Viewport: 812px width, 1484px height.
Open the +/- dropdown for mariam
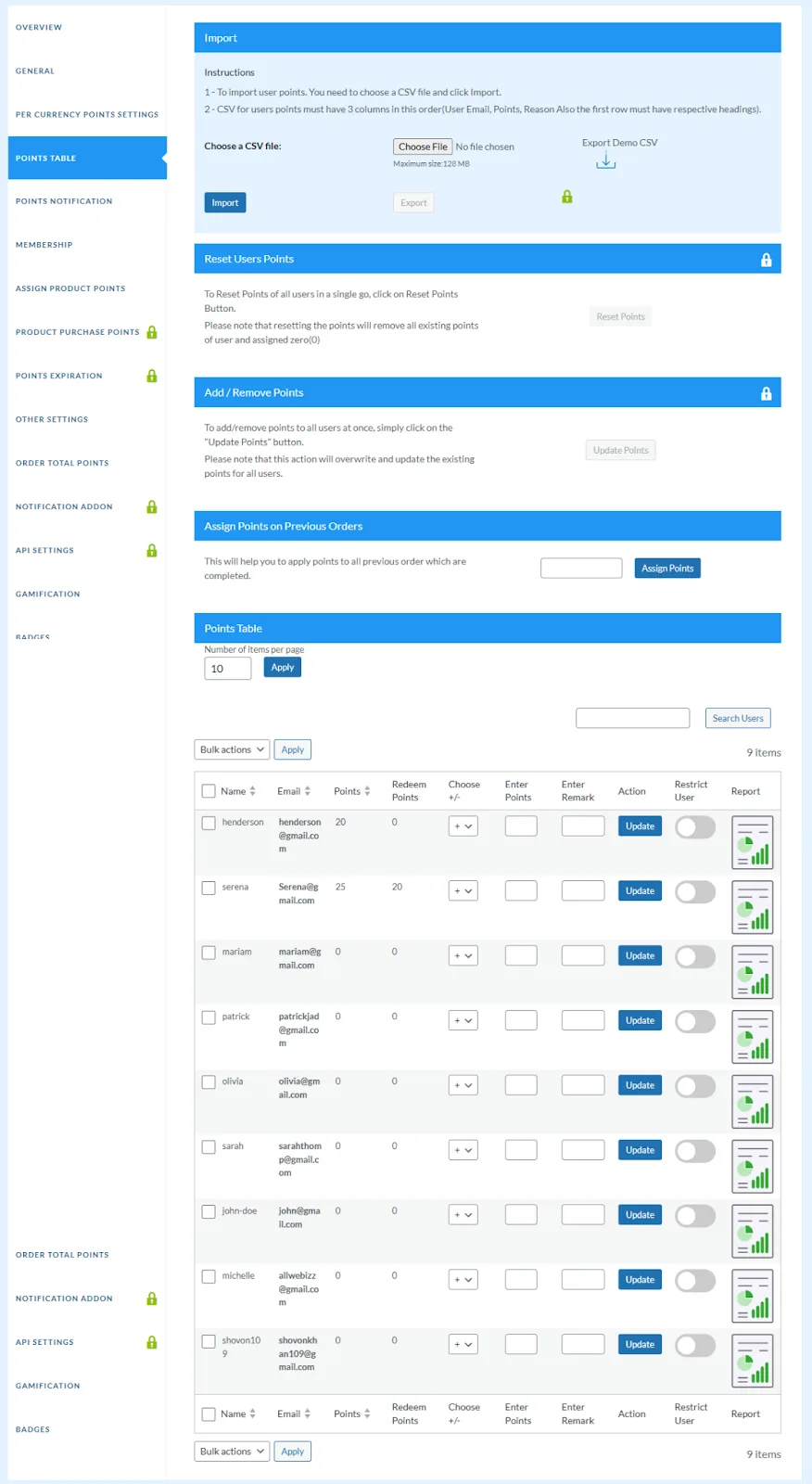(x=463, y=956)
